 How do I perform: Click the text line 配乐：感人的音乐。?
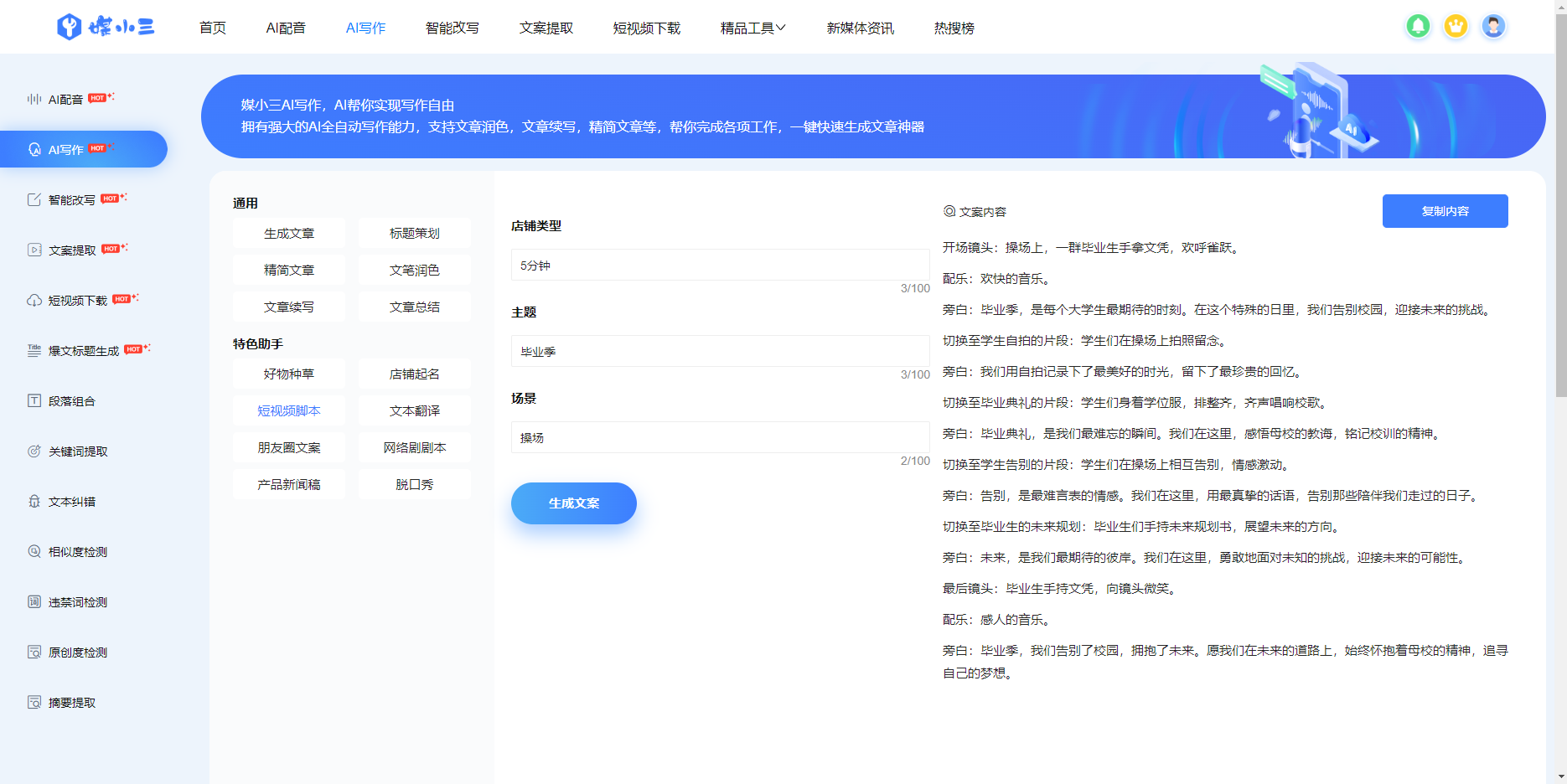[999, 620]
